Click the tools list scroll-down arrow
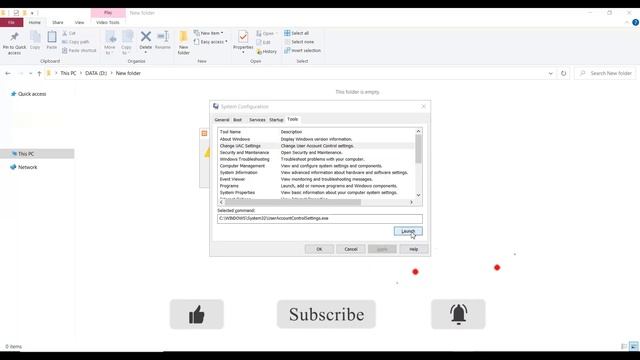 418,195
